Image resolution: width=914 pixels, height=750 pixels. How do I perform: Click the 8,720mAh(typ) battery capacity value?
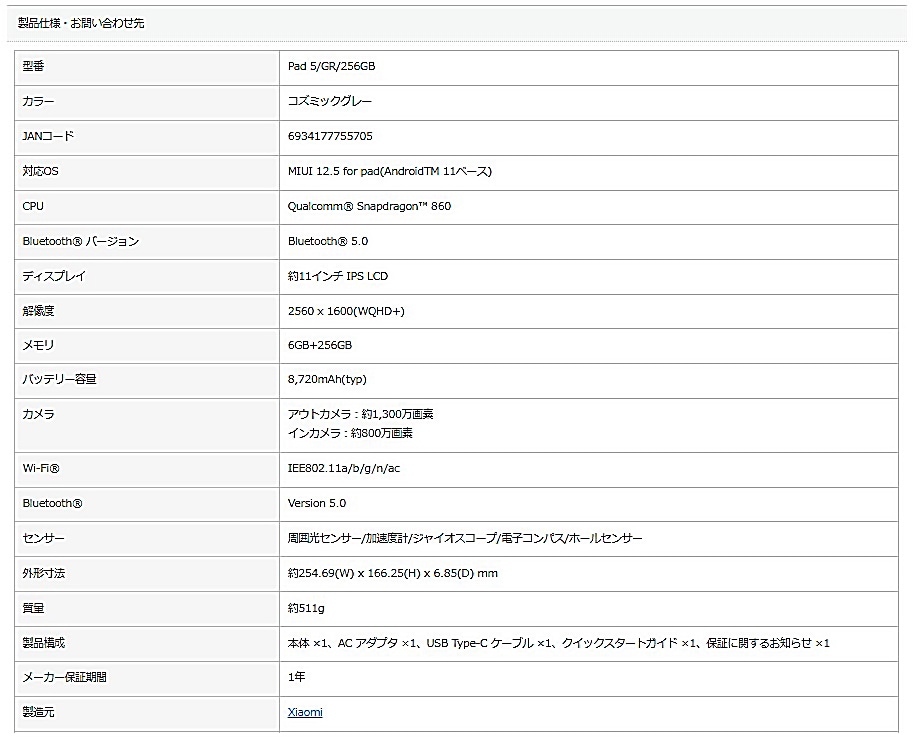pyautogui.click(x=327, y=379)
